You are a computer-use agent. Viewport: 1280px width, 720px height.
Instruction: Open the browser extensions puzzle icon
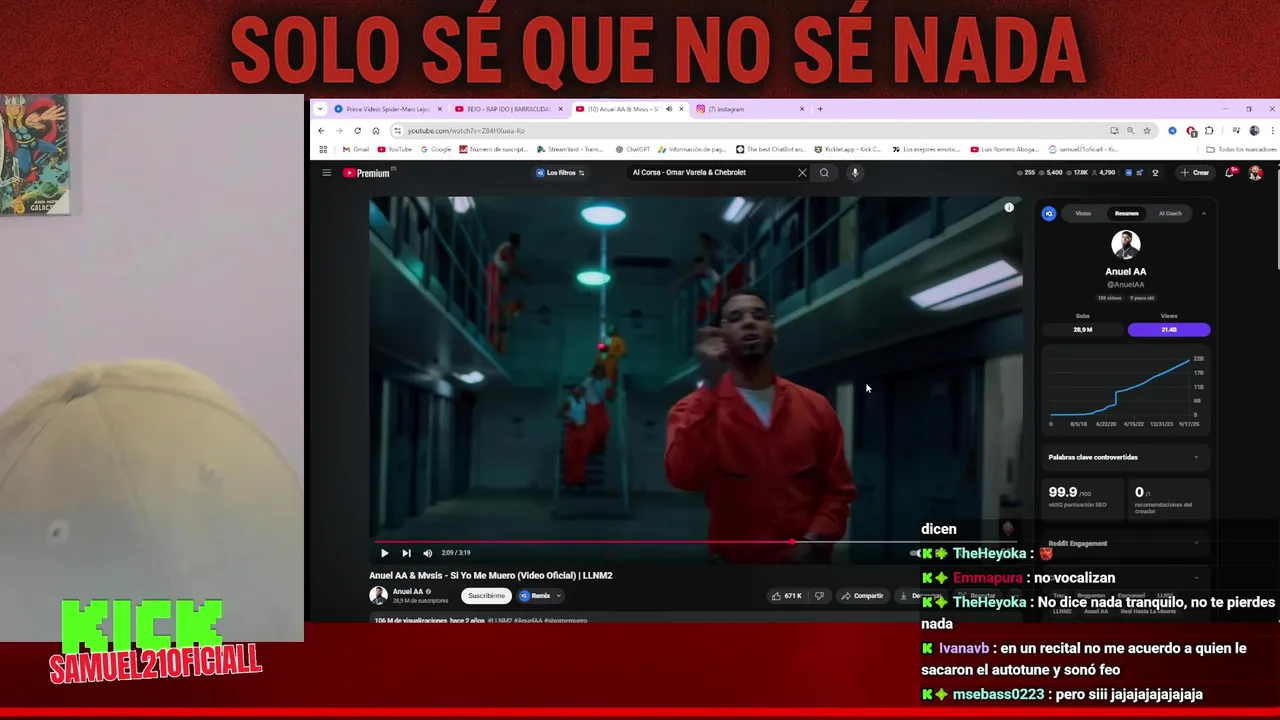point(1209,131)
